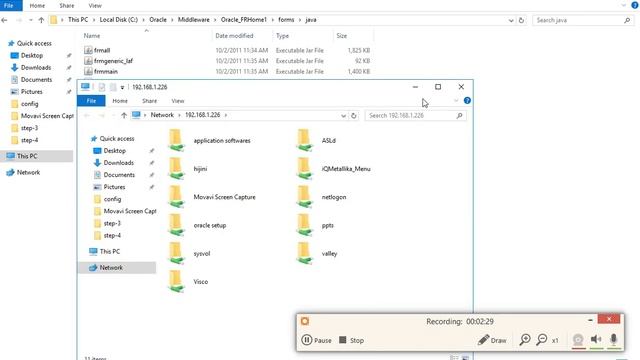Open Local Disk (C:) breadcrumb
Screen dimensions: 640x360
pyautogui.click(x=118, y=20)
